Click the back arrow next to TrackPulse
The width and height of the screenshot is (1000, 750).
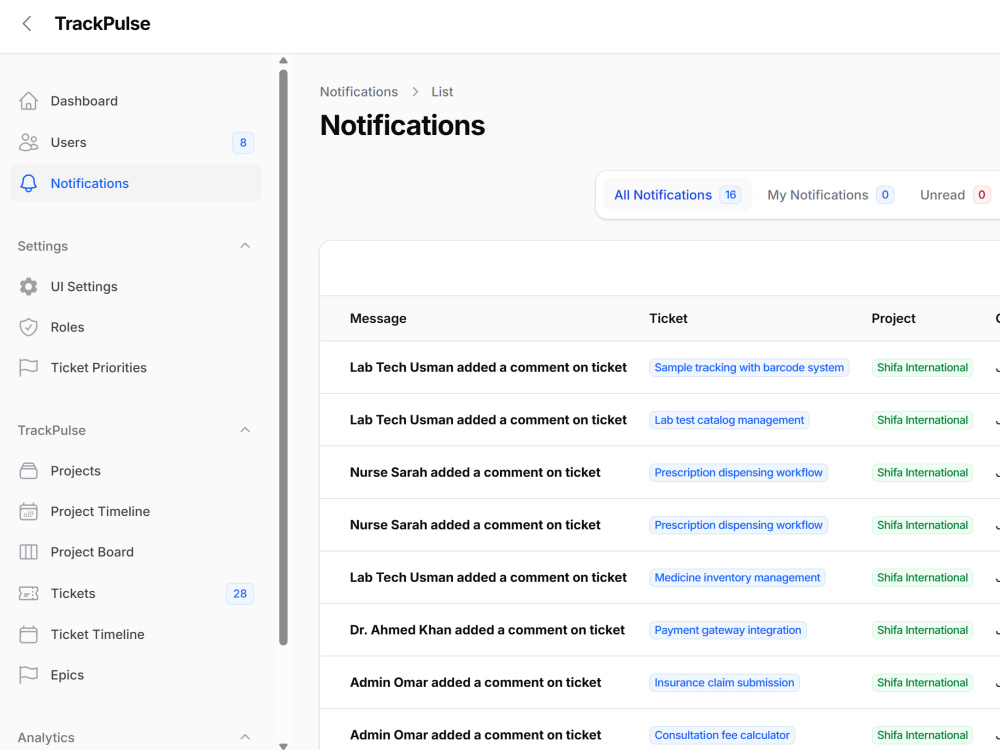pos(27,24)
